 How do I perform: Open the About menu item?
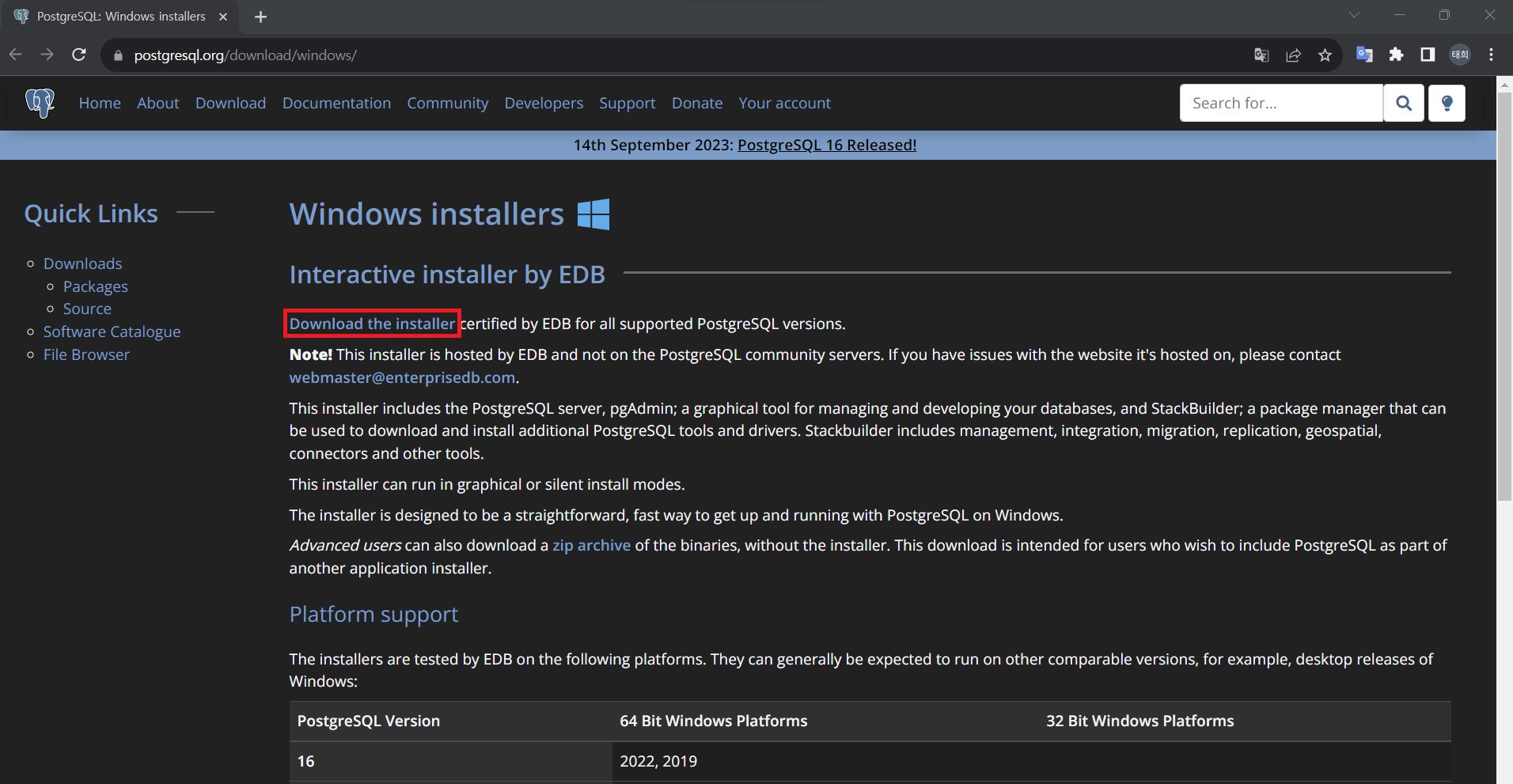pyautogui.click(x=157, y=103)
